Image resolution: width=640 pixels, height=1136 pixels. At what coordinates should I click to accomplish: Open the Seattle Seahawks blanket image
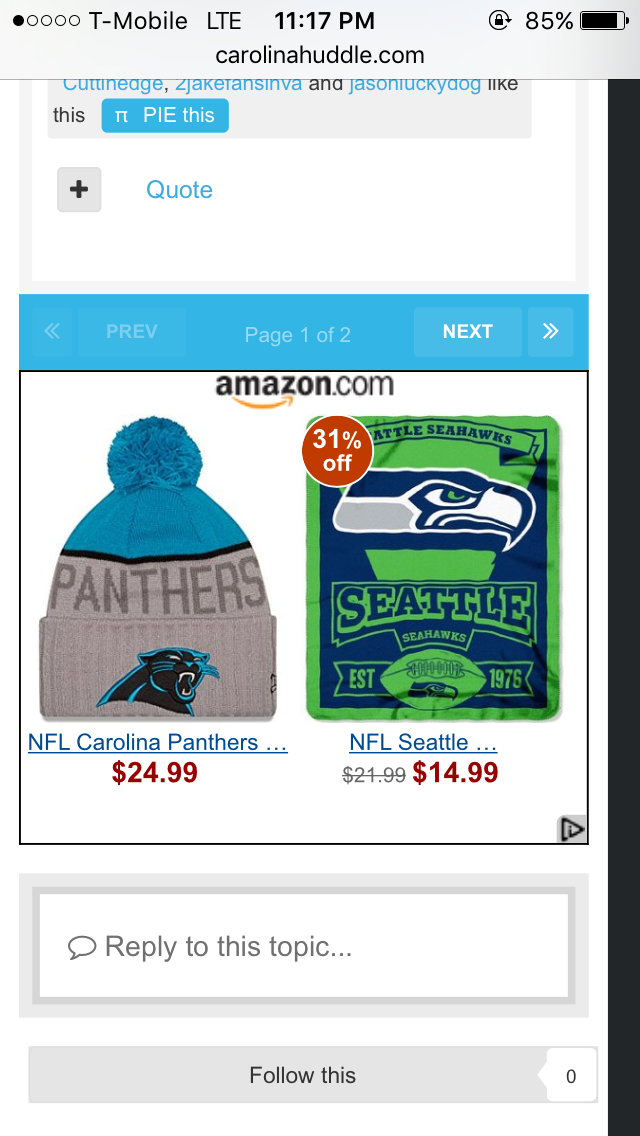433,568
